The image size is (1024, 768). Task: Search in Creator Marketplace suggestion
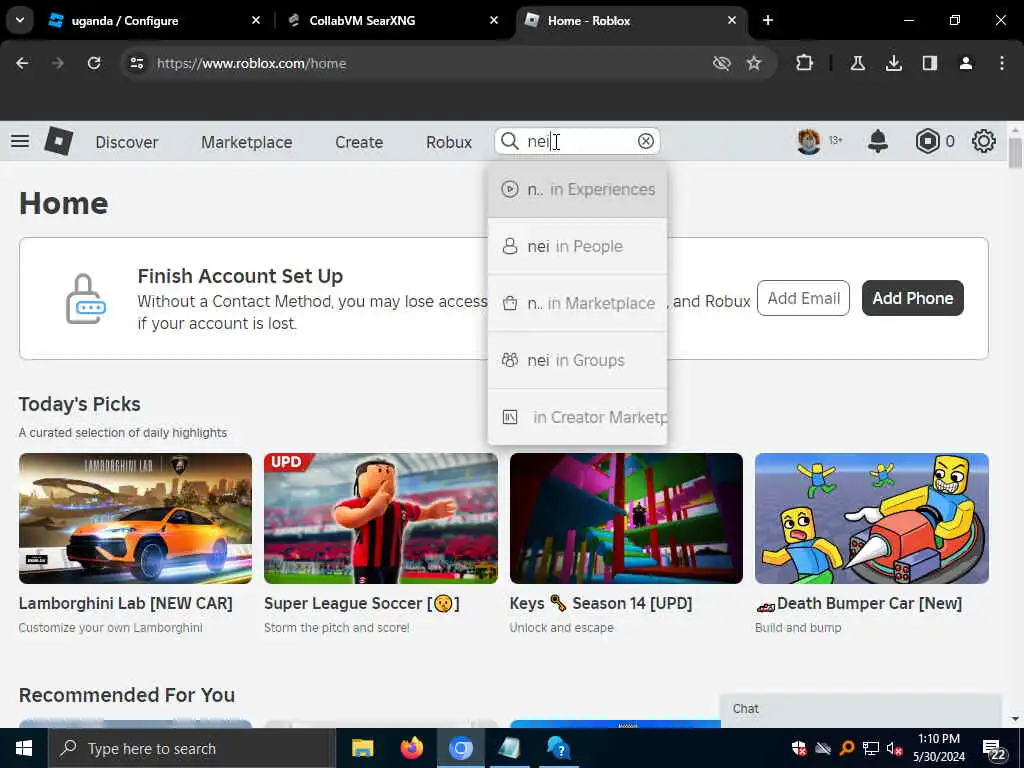click(x=577, y=417)
